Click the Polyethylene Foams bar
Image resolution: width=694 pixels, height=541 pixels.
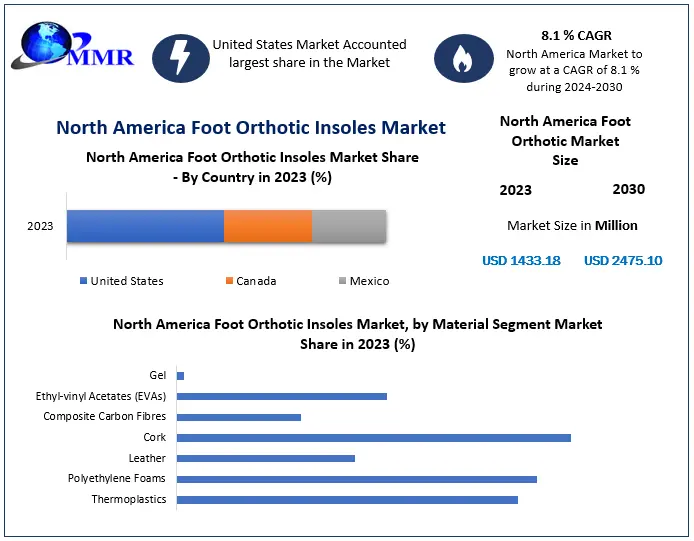click(356, 479)
